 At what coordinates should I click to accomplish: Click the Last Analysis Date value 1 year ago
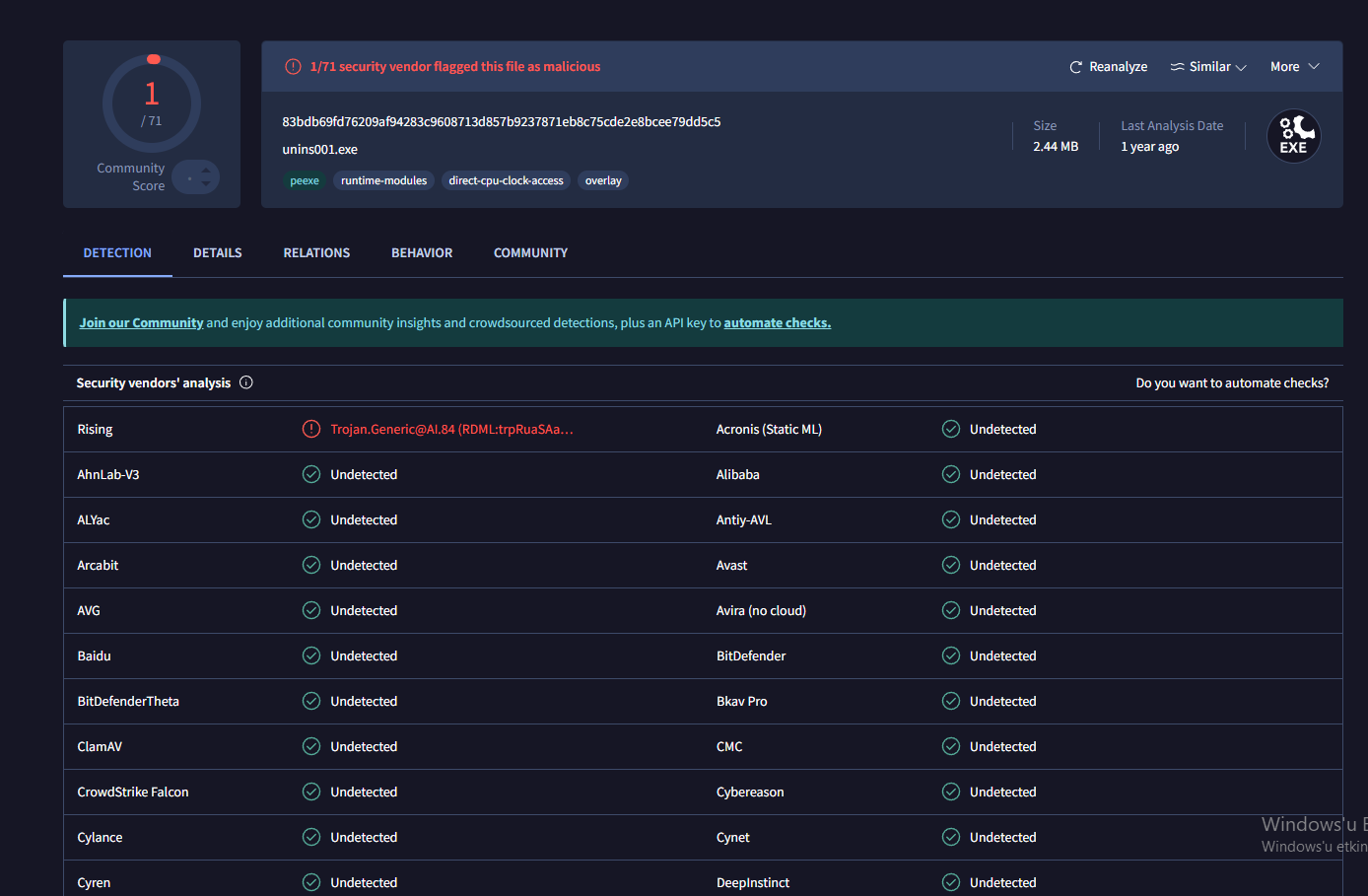[1150, 147]
